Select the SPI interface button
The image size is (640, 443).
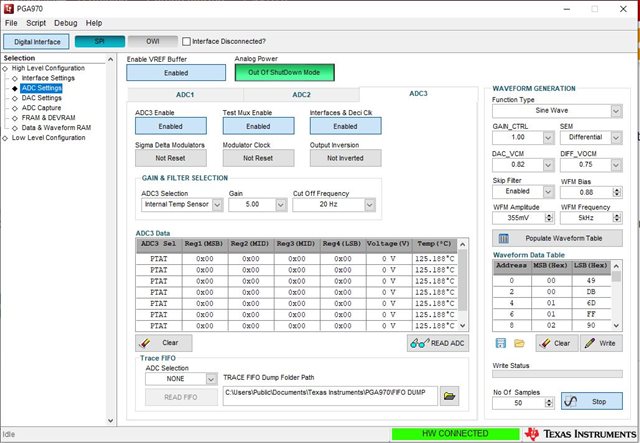point(100,41)
